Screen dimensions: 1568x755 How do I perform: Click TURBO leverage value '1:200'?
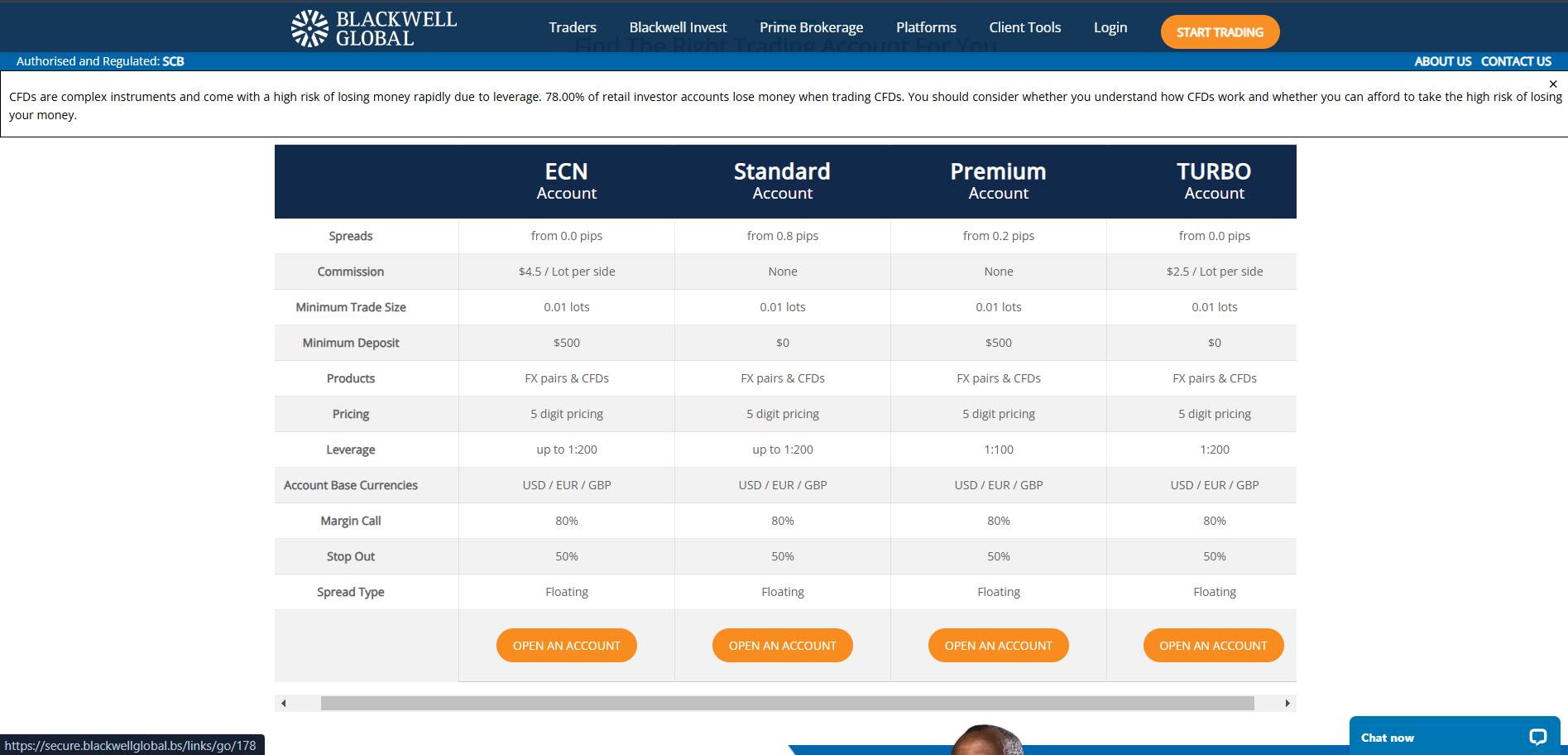1215,450
